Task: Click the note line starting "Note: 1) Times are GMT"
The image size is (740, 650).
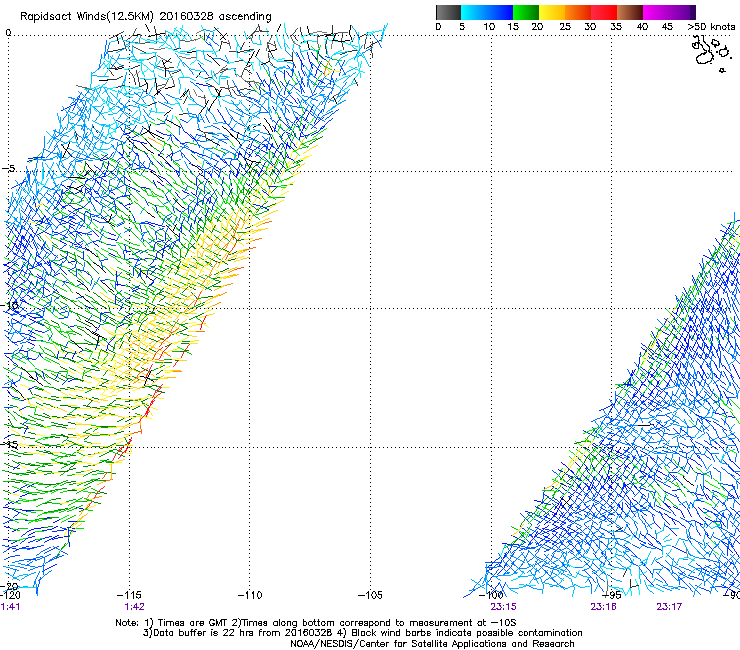Action: pos(316,623)
